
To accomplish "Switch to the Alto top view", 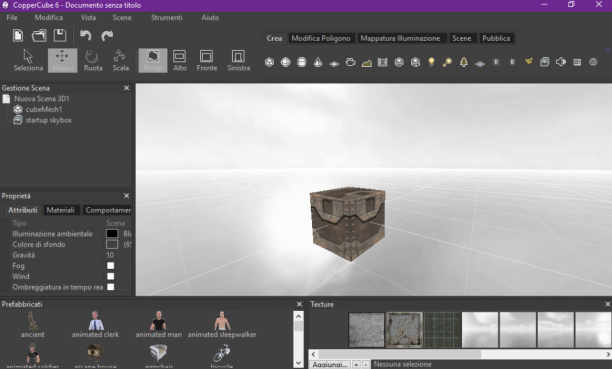I will point(180,61).
